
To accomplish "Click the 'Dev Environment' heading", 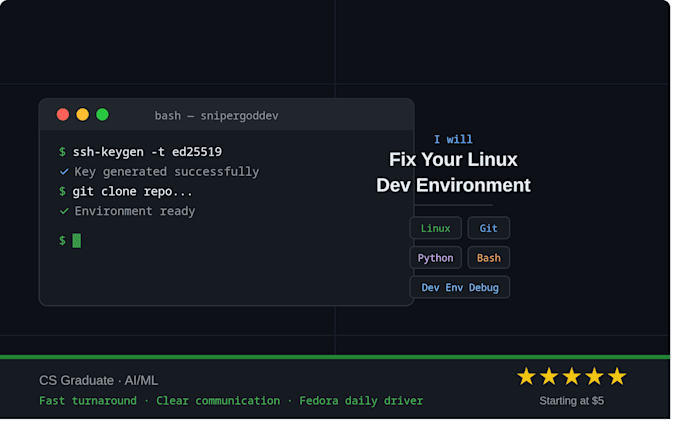I will [453, 185].
